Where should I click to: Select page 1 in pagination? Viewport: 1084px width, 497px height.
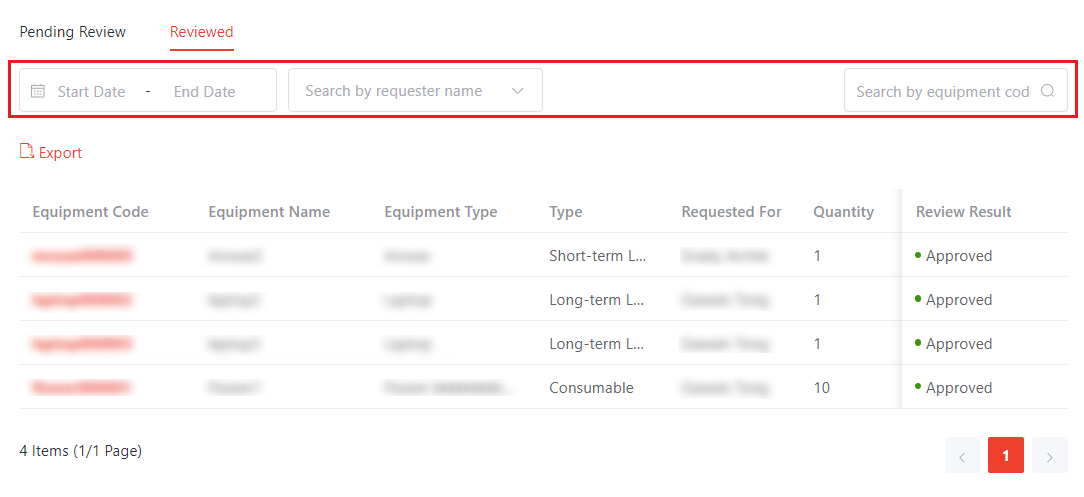pyautogui.click(x=1005, y=456)
